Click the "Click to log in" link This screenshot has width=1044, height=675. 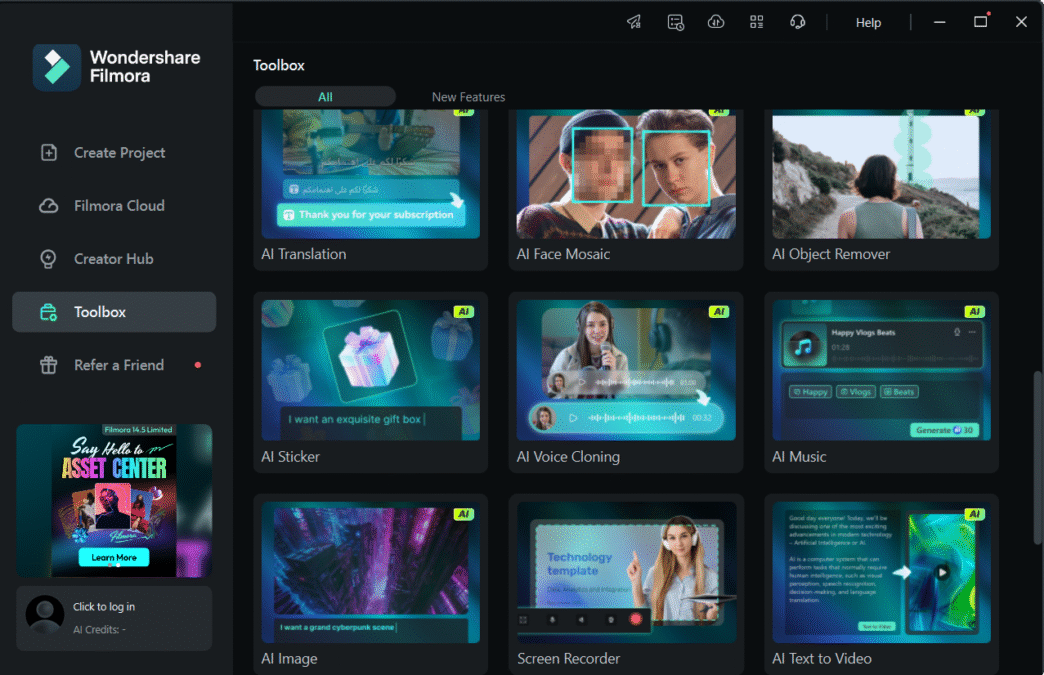[104, 606]
